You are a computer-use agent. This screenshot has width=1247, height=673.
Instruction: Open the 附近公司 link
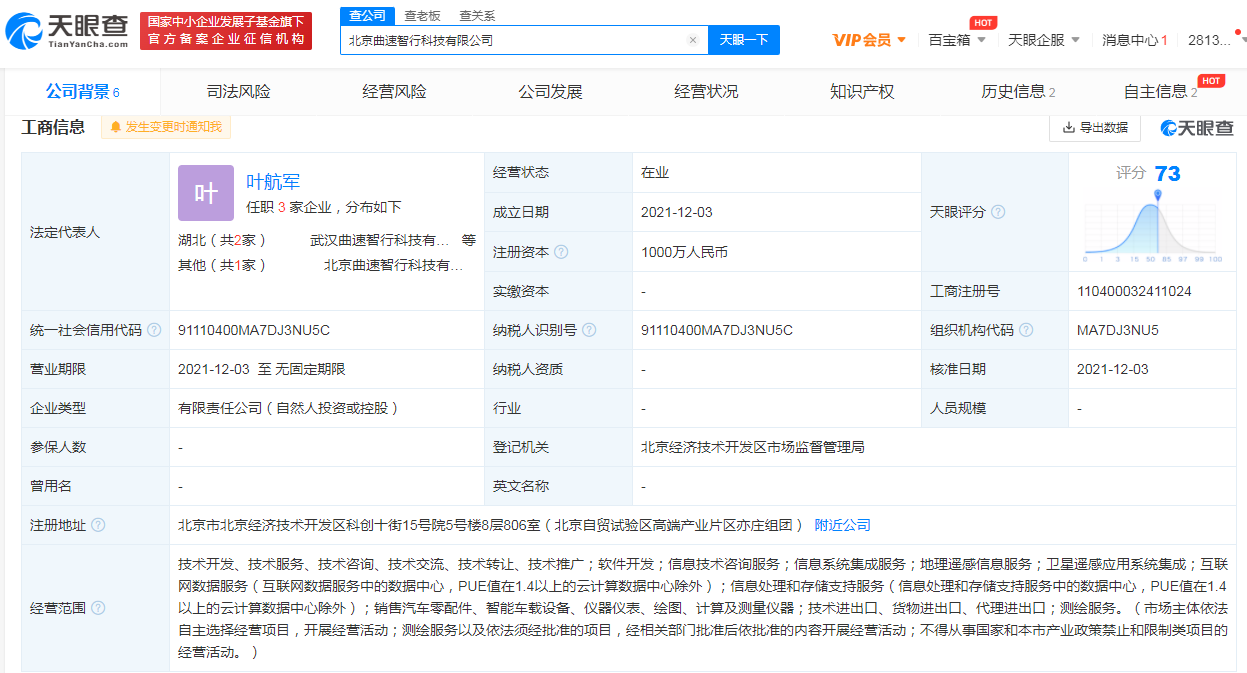click(x=842, y=525)
